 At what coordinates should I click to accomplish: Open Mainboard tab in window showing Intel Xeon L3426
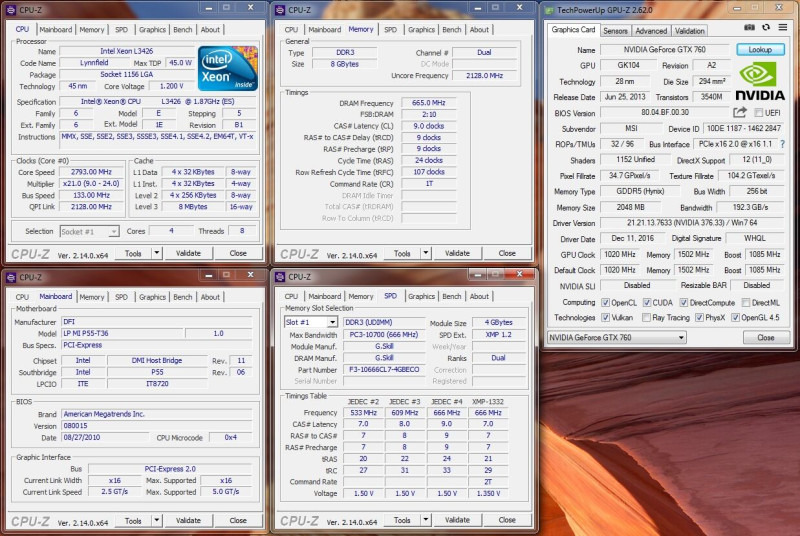coord(56,30)
